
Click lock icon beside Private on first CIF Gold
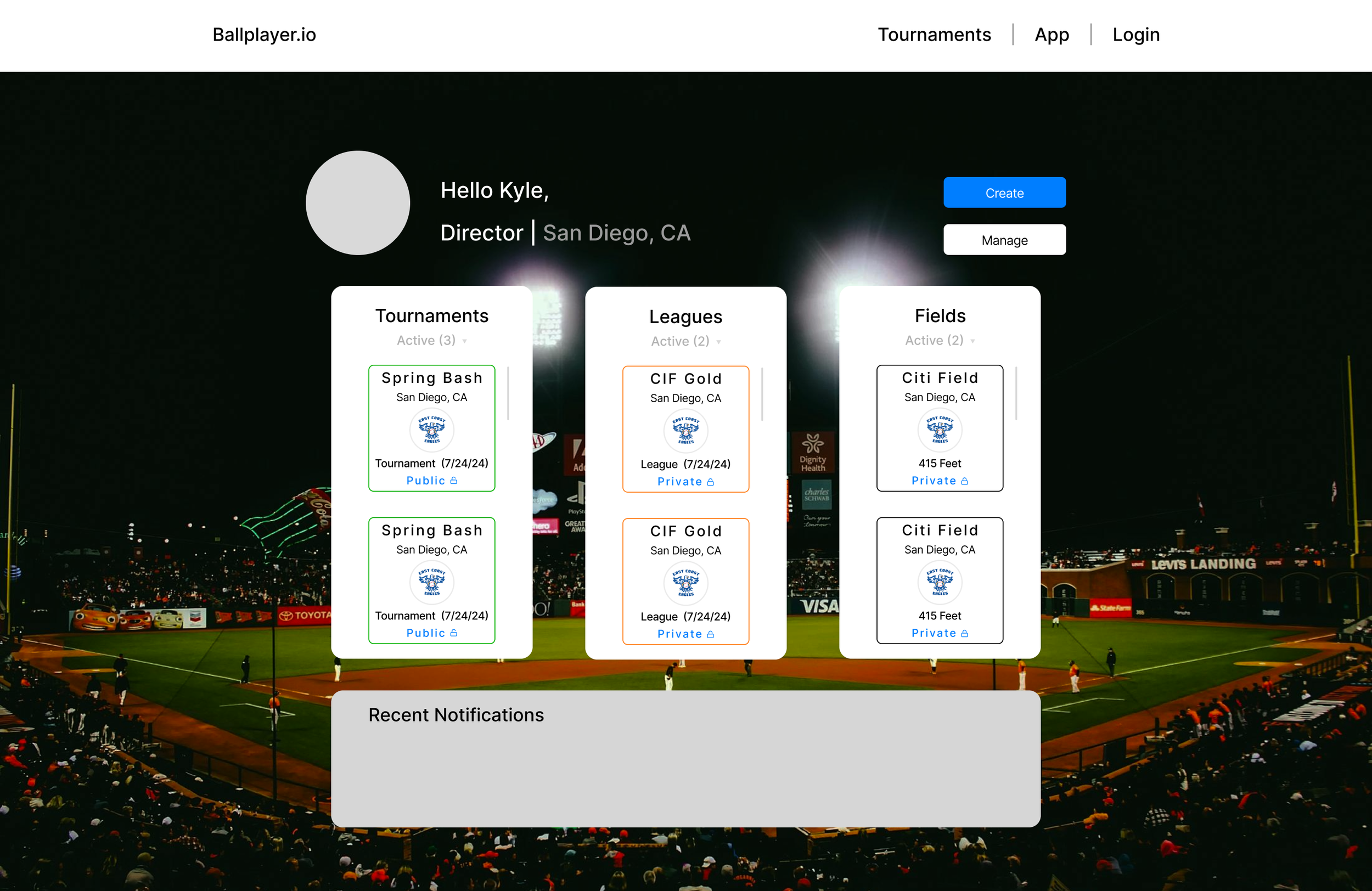coord(710,482)
